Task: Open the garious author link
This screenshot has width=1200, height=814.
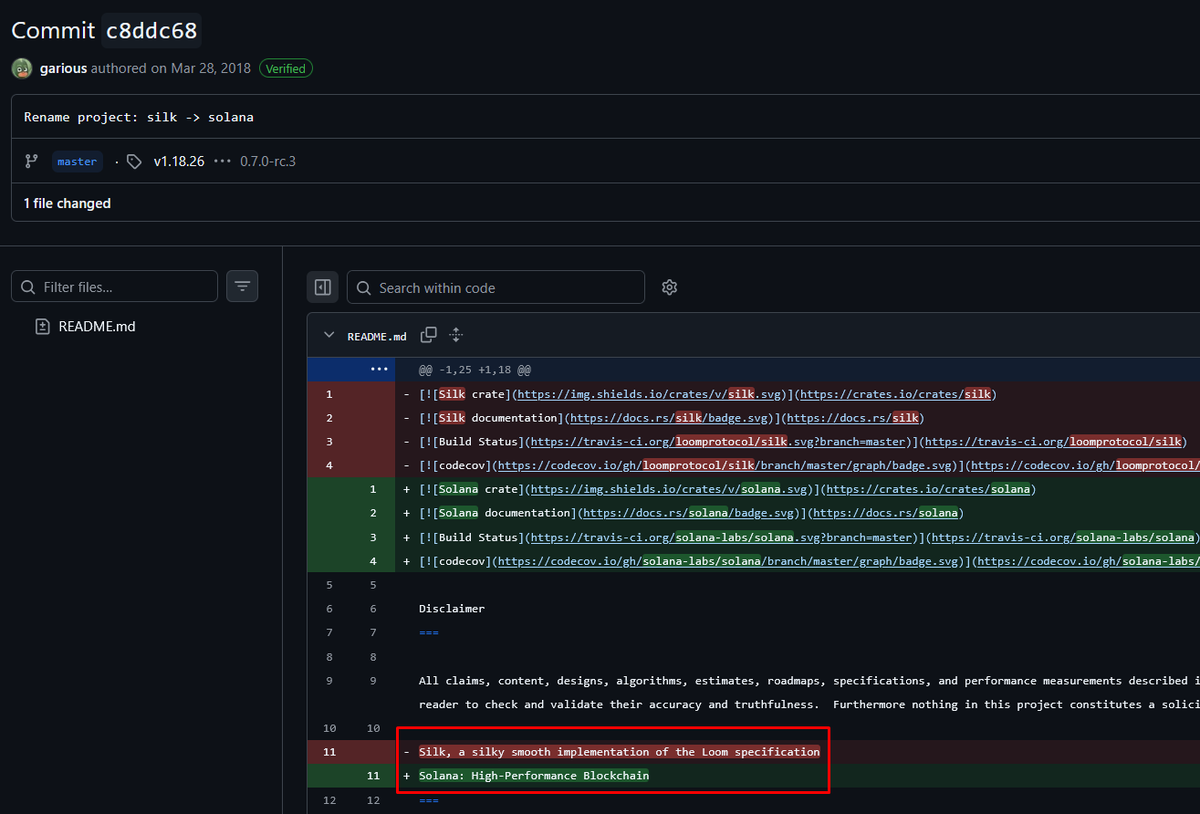Action: pos(63,69)
